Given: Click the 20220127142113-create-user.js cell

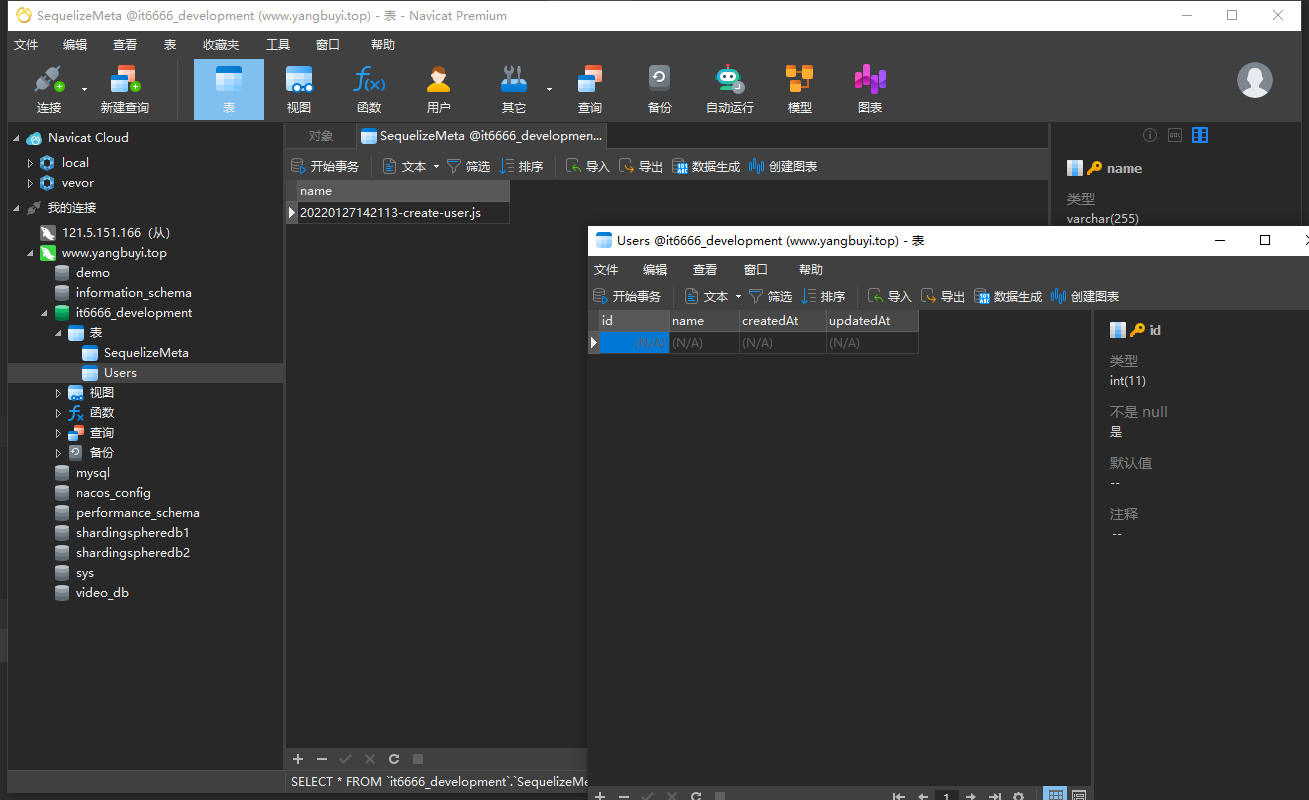Looking at the screenshot, I should [x=403, y=213].
